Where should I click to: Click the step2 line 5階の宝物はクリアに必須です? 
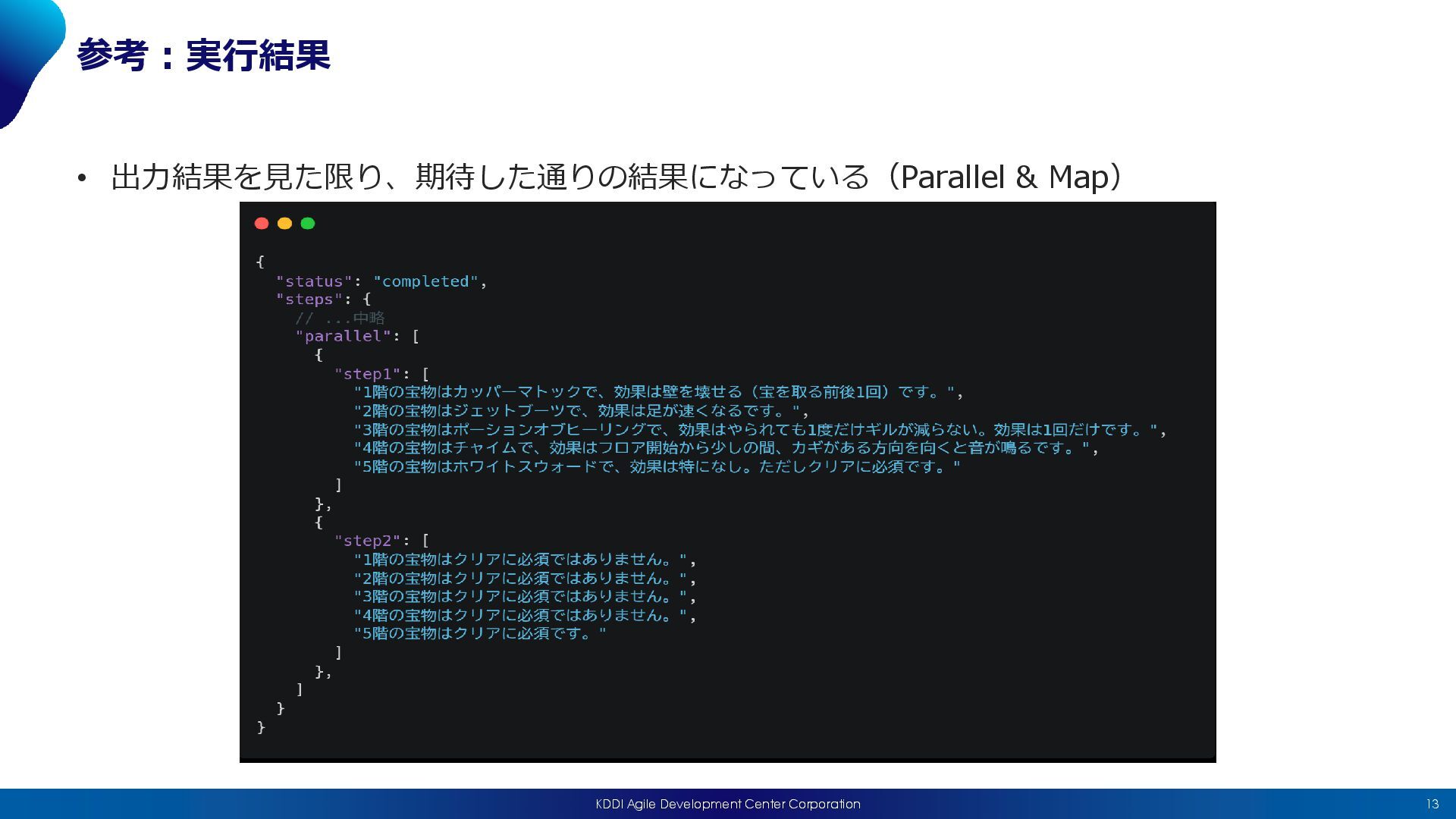(479, 633)
